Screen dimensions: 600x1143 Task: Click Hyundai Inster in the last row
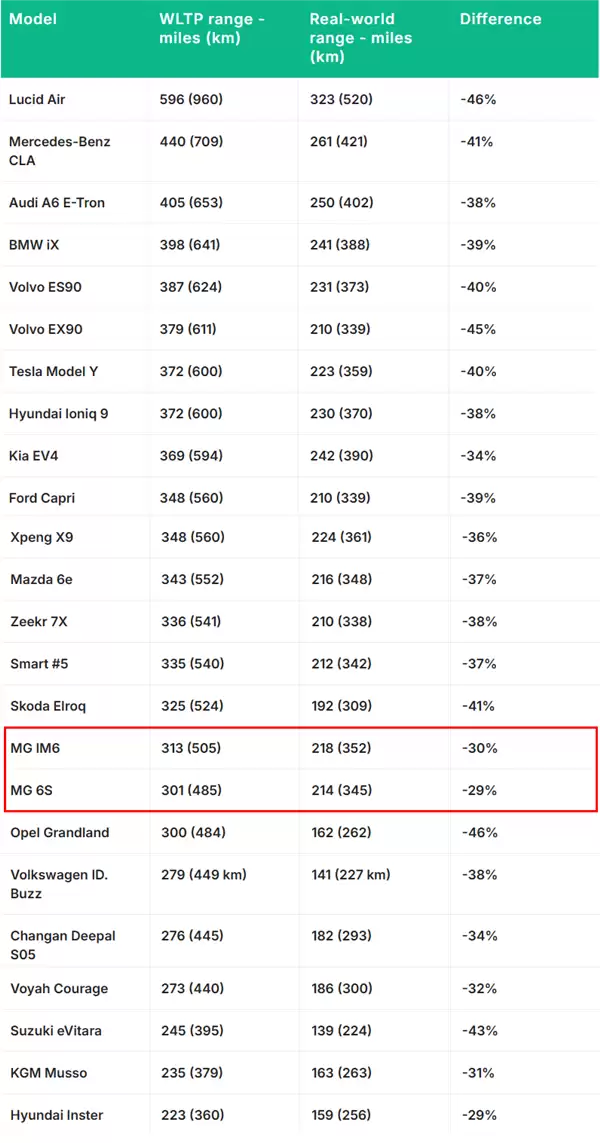click(56, 1115)
